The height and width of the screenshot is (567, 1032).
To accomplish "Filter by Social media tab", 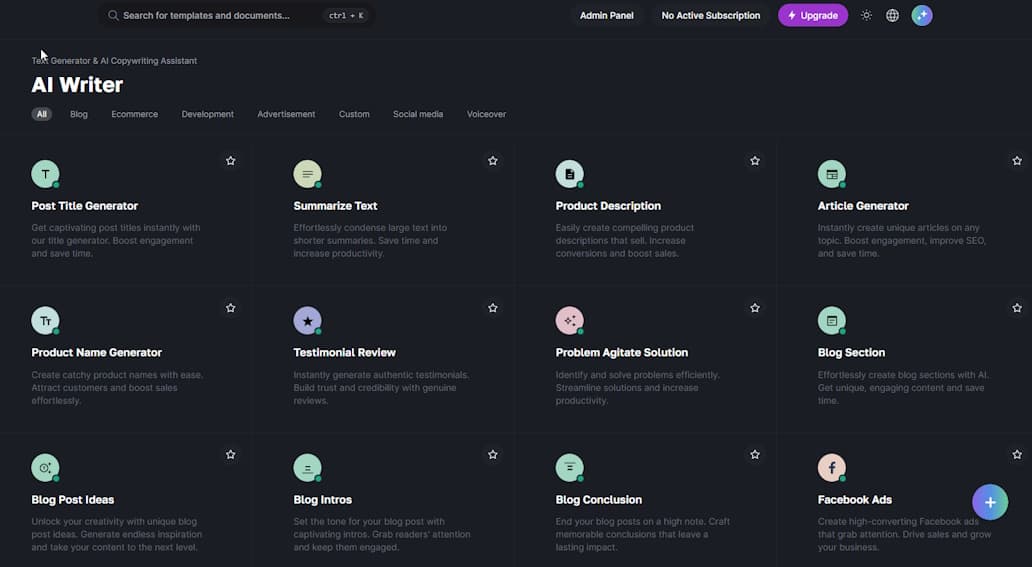I will (x=417, y=114).
